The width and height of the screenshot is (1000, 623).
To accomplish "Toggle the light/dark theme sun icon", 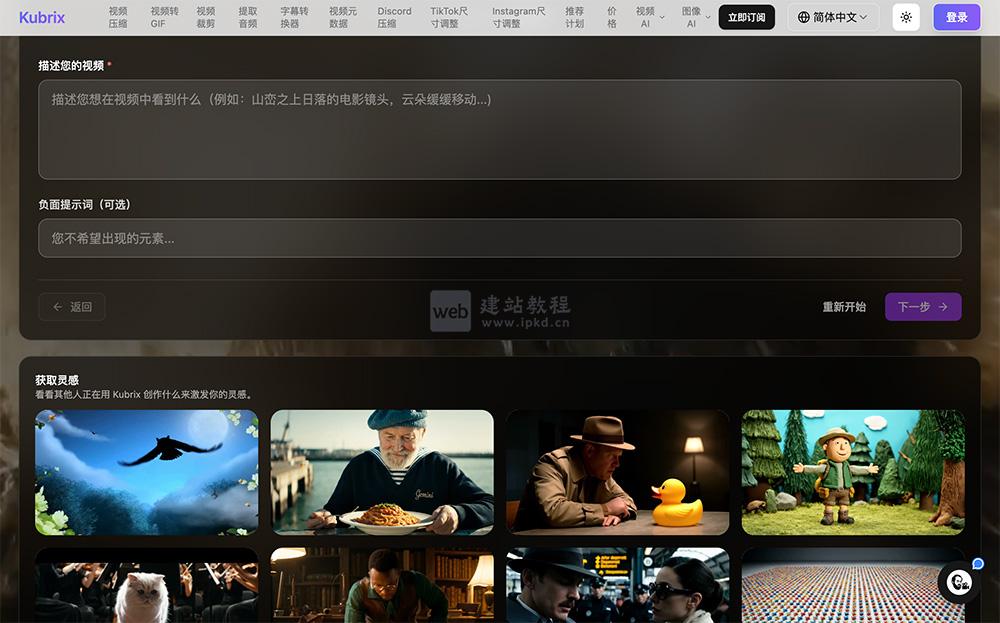I will point(906,17).
